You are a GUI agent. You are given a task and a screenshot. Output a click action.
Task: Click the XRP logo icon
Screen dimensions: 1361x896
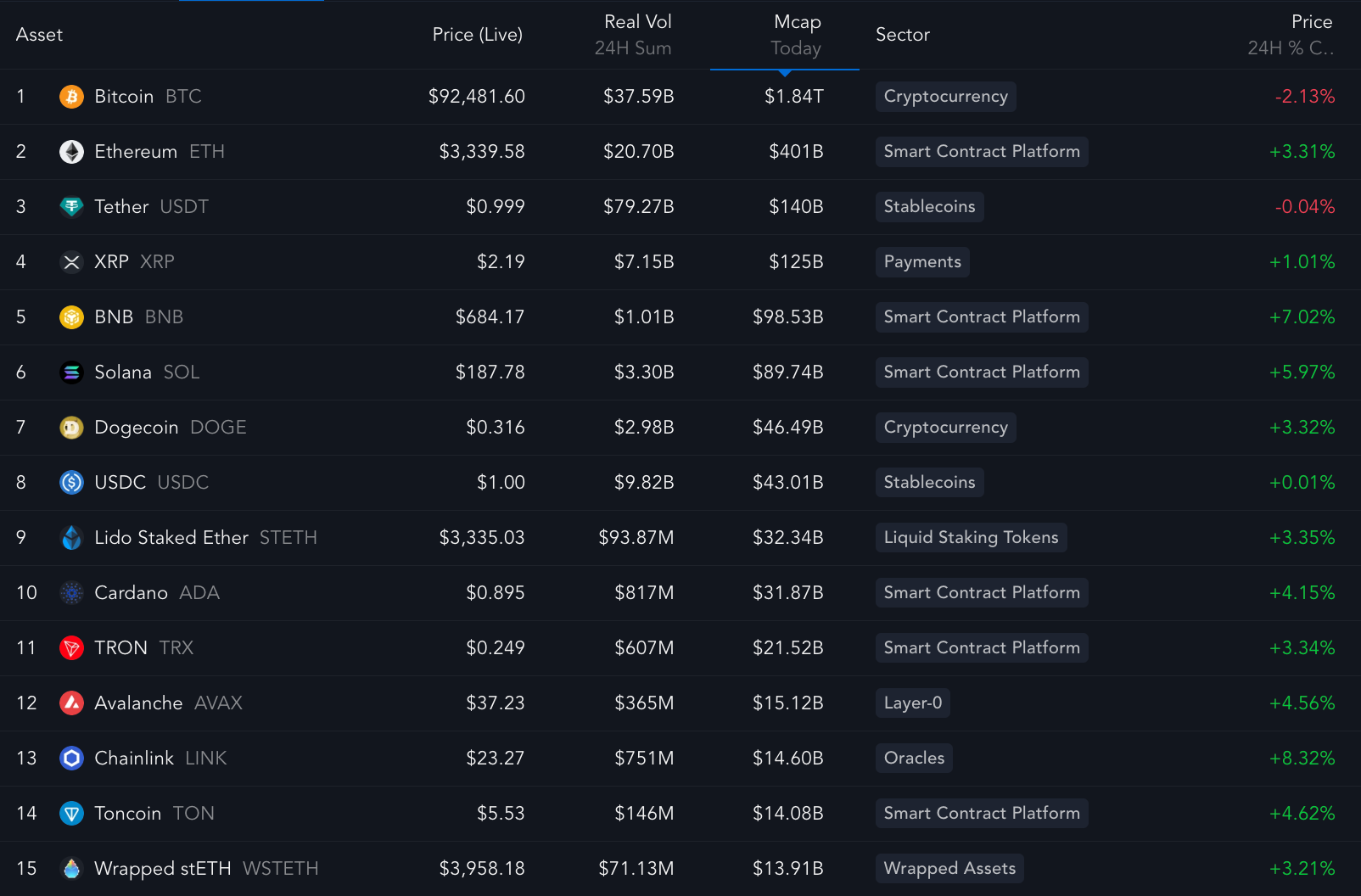pyautogui.click(x=71, y=262)
